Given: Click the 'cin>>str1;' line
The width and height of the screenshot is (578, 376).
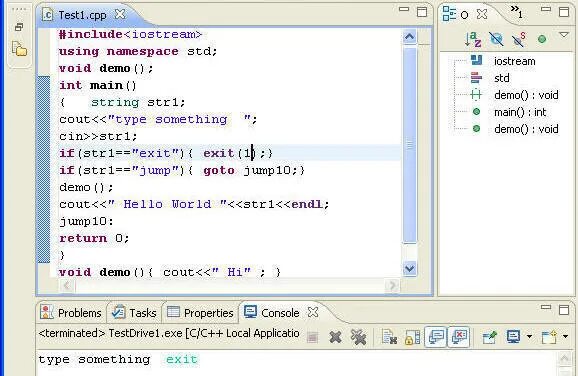Looking at the screenshot, I should point(98,136).
